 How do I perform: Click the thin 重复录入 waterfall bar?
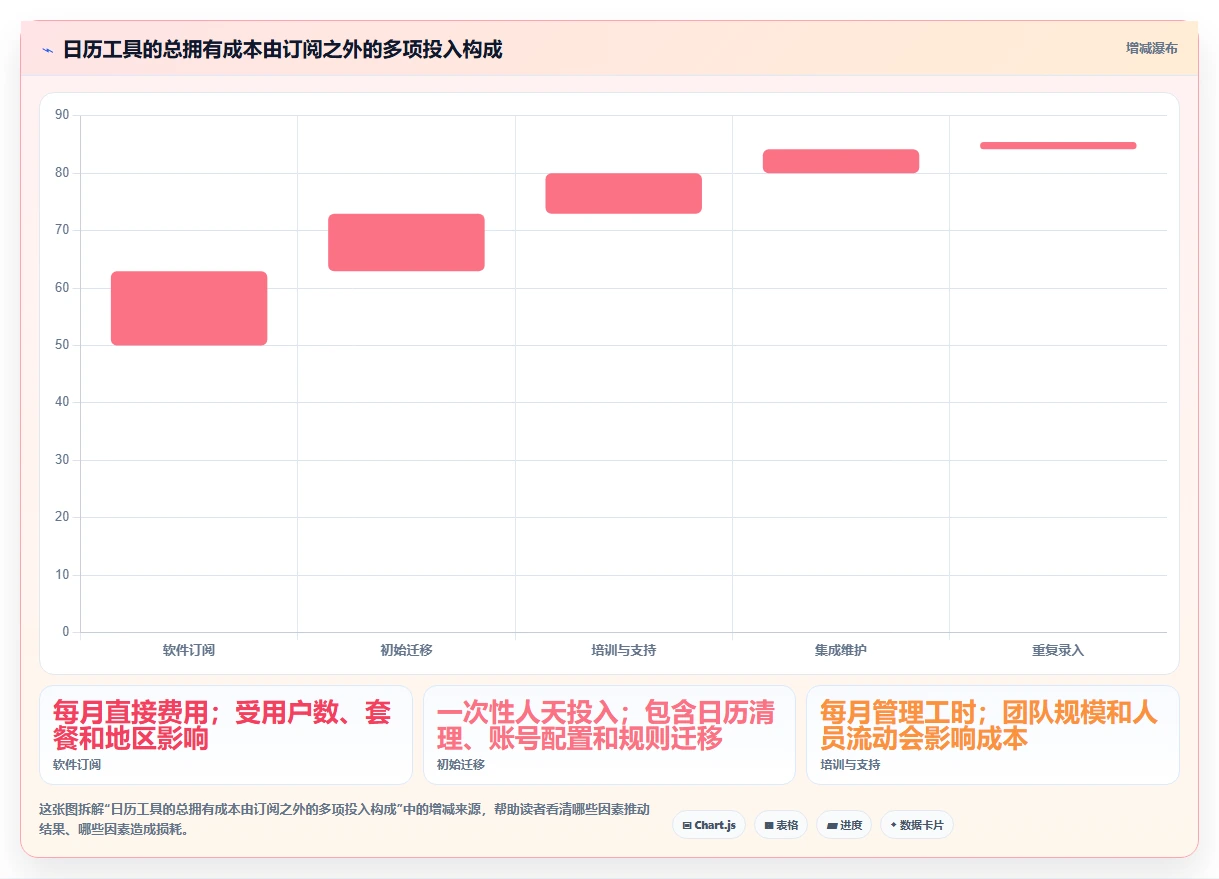[x=1058, y=146]
